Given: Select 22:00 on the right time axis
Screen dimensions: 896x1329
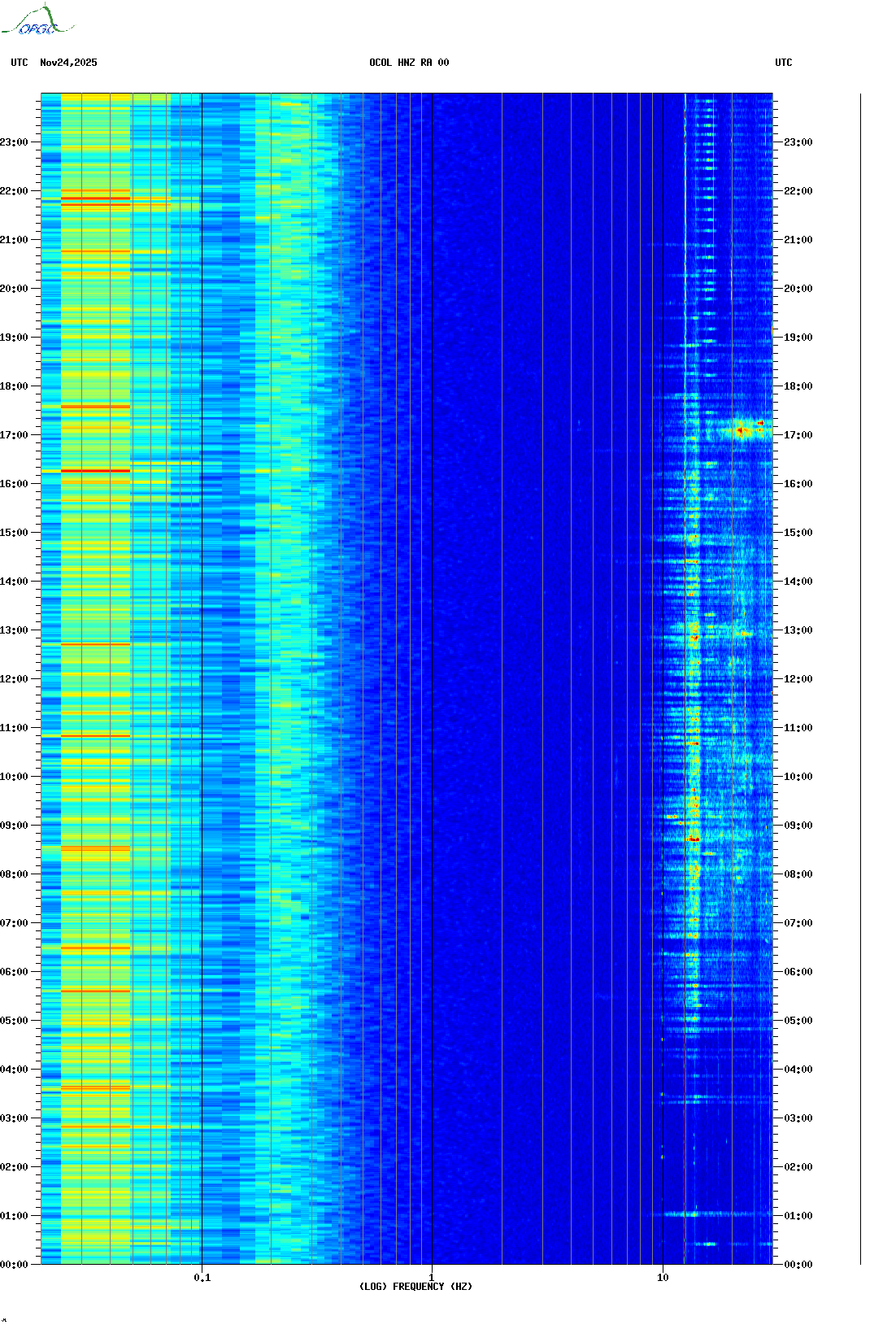Looking at the screenshot, I should tap(798, 191).
